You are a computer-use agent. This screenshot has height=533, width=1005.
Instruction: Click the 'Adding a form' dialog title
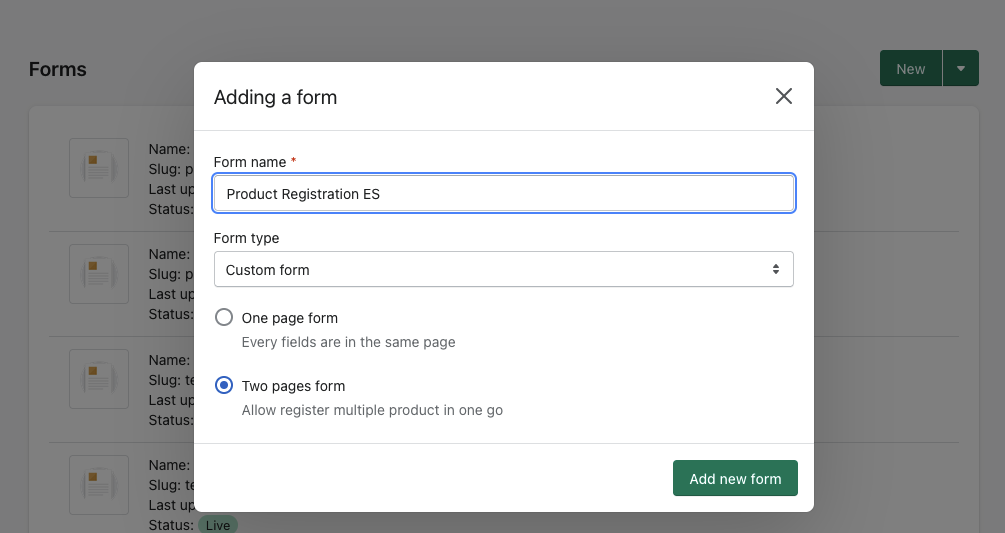point(275,97)
